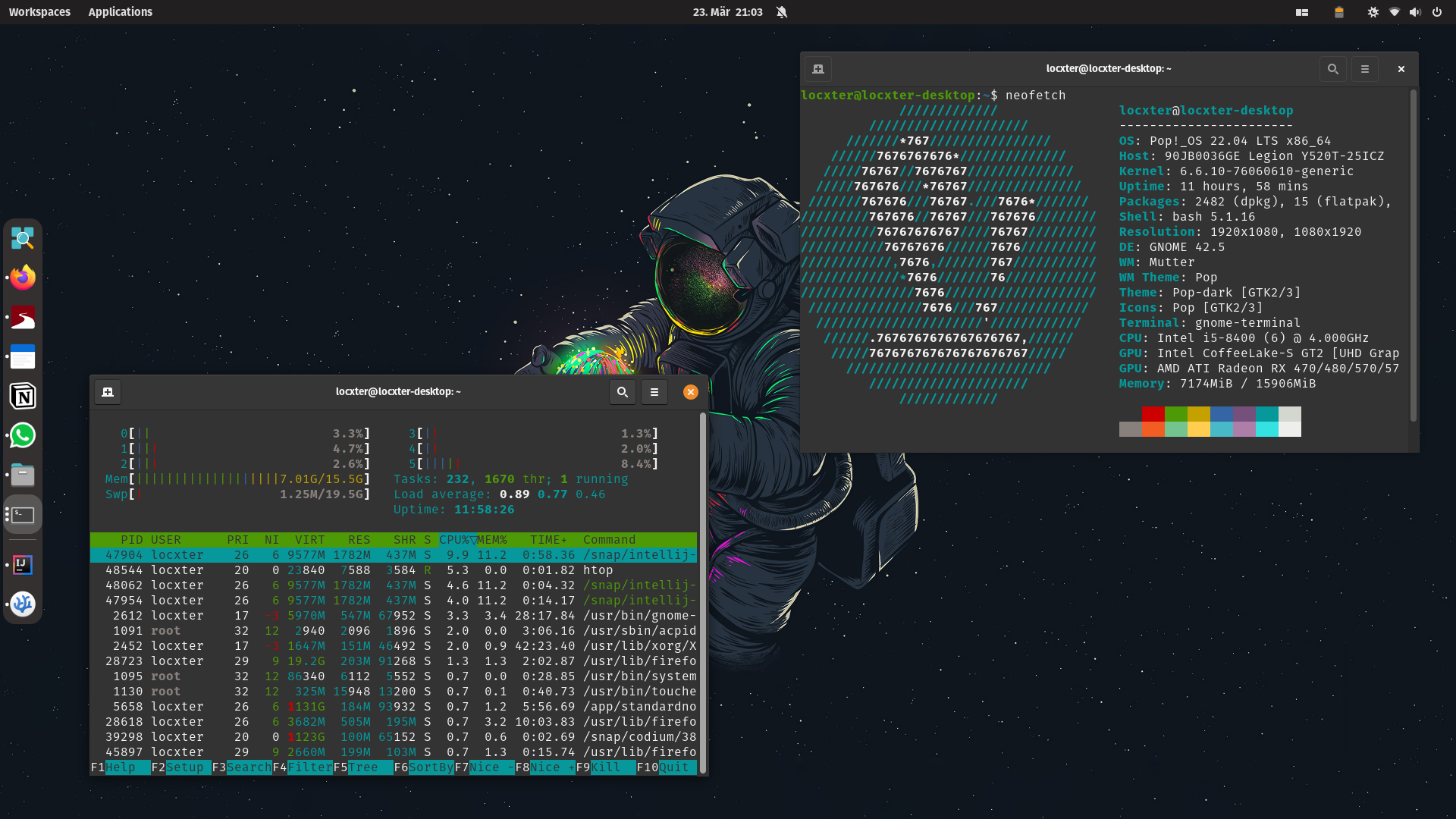Click the clipboard indicator in top bar
This screenshot has height=819, width=1456.
click(x=1339, y=12)
